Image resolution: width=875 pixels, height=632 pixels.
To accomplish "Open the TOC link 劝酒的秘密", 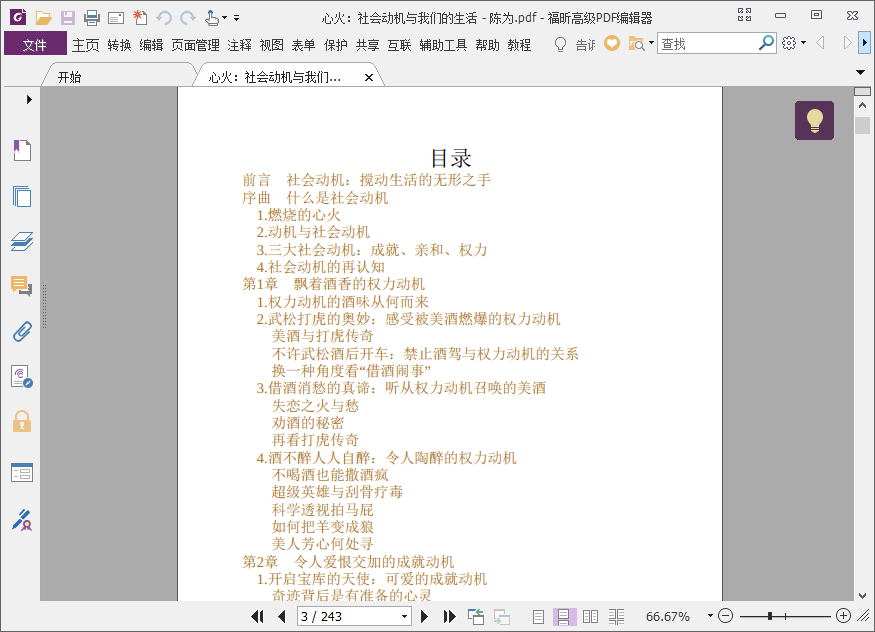I will coord(307,423).
